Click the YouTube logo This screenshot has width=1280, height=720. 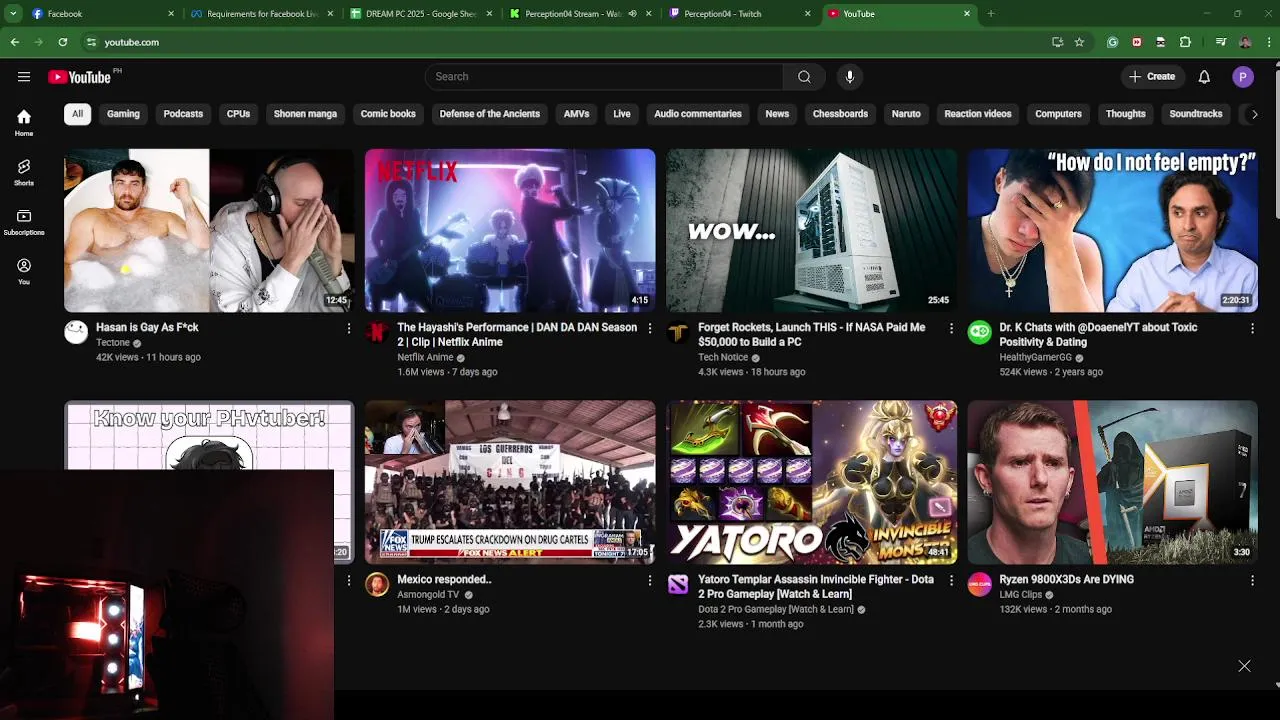[80, 77]
